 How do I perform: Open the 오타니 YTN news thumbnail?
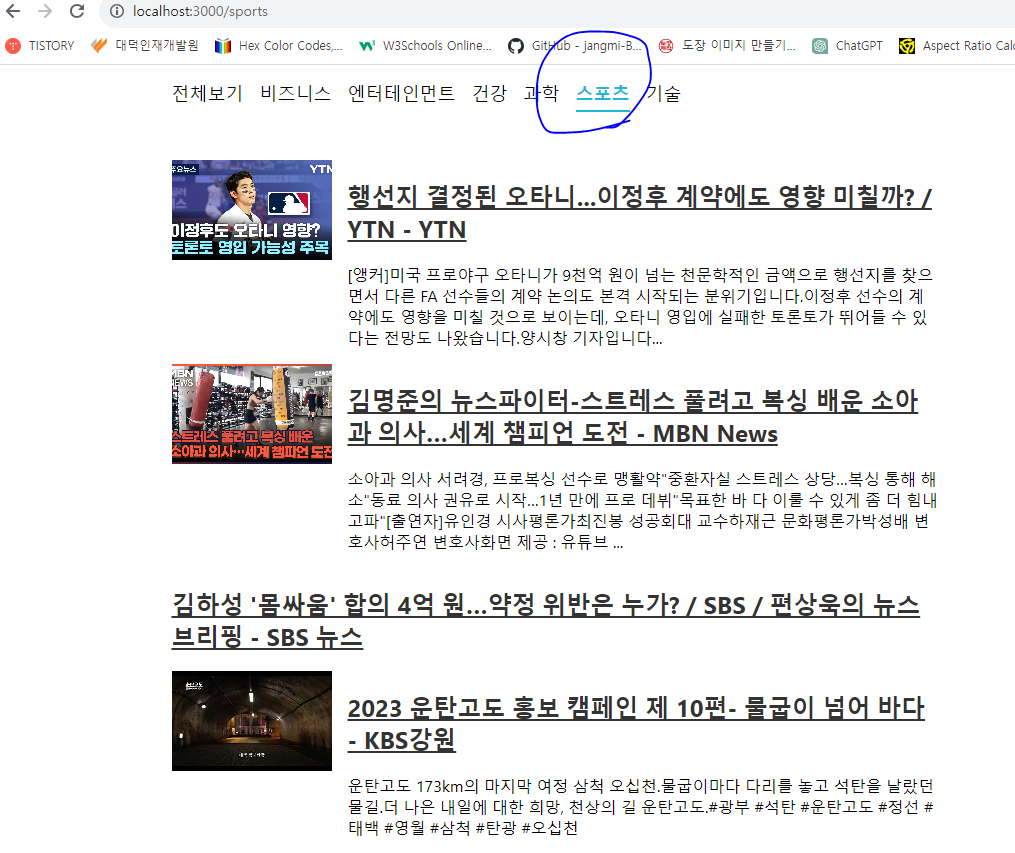point(252,210)
